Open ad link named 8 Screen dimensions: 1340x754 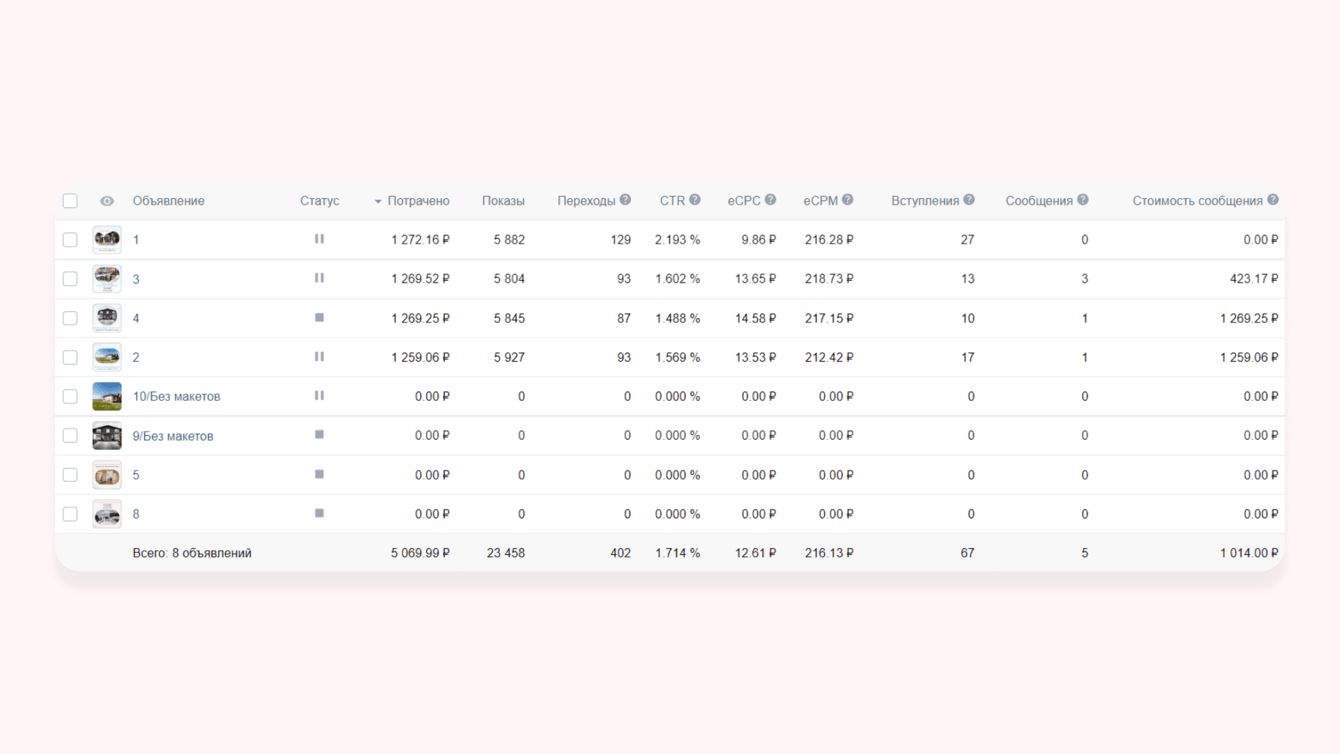(136, 514)
